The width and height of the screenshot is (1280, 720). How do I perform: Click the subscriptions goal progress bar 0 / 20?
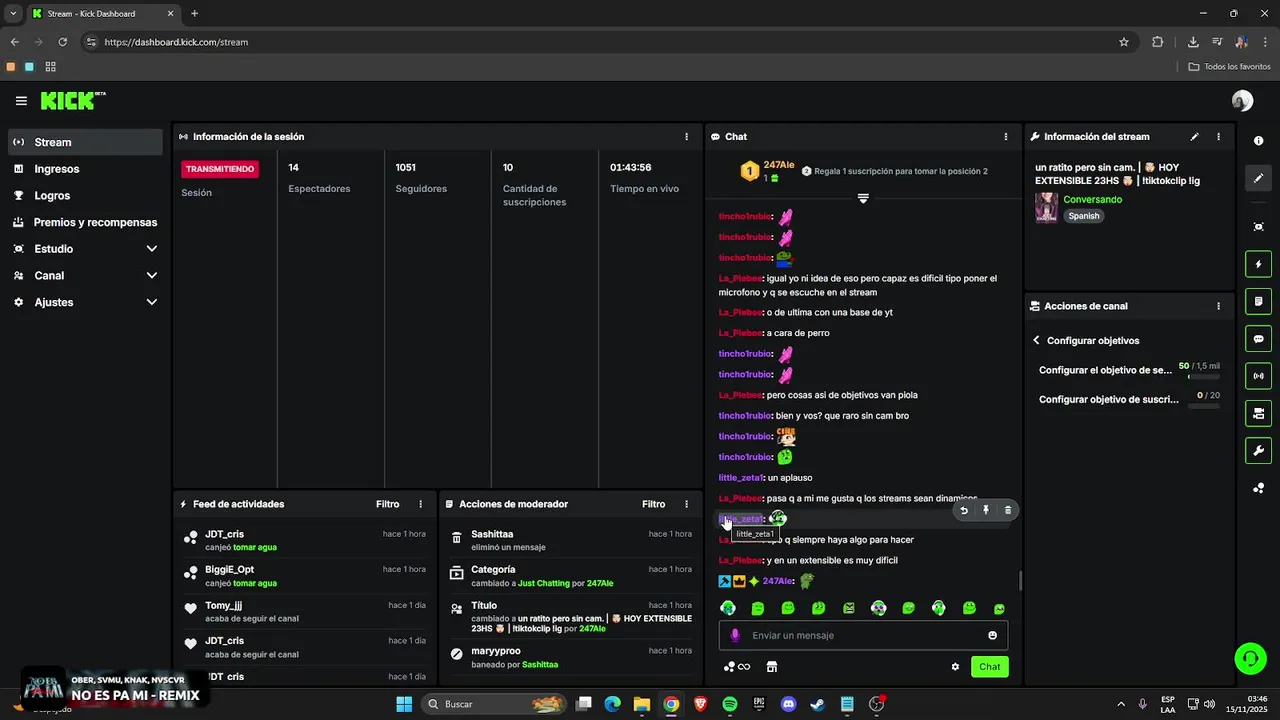click(1203, 406)
